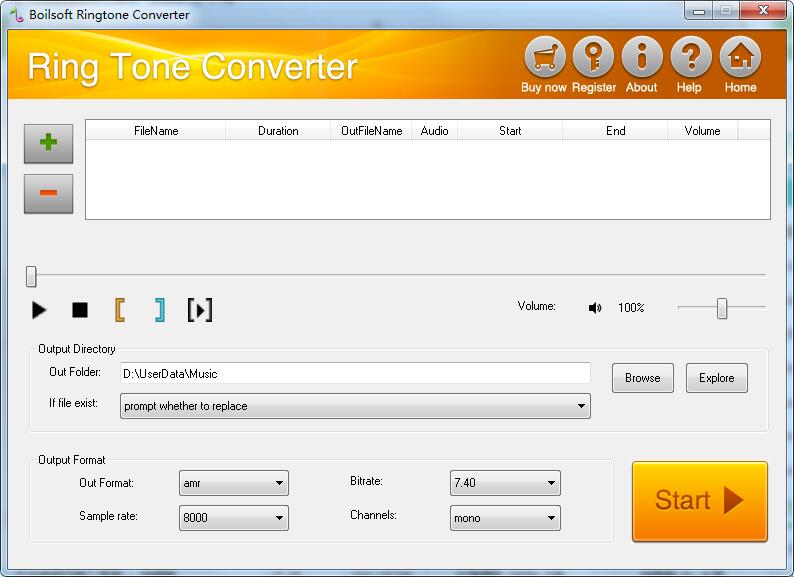Viewport: 794px width, 577px height.
Task: Click the Browse button
Action: point(642,378)
